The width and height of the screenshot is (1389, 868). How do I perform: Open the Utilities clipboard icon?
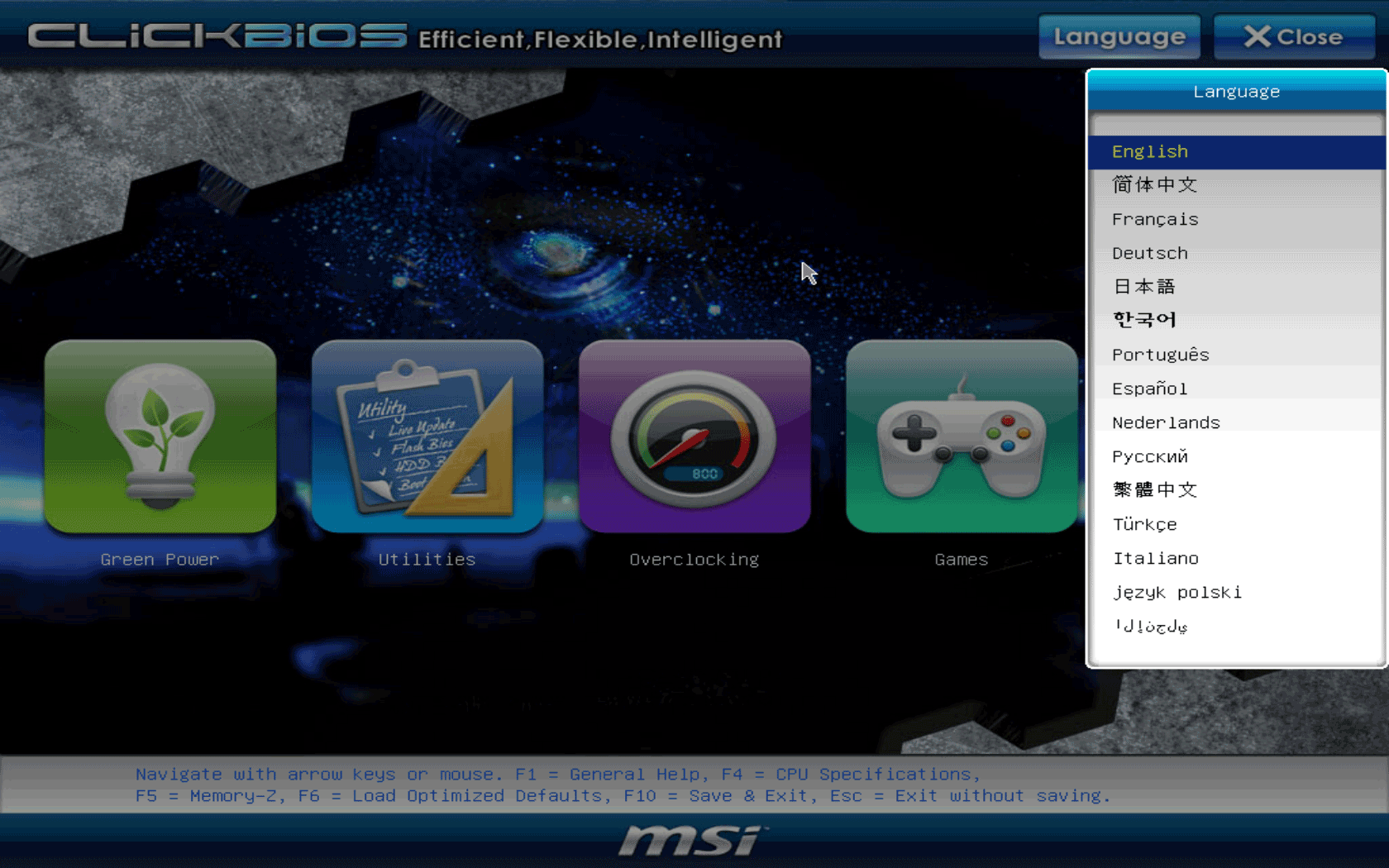[427, 436]
